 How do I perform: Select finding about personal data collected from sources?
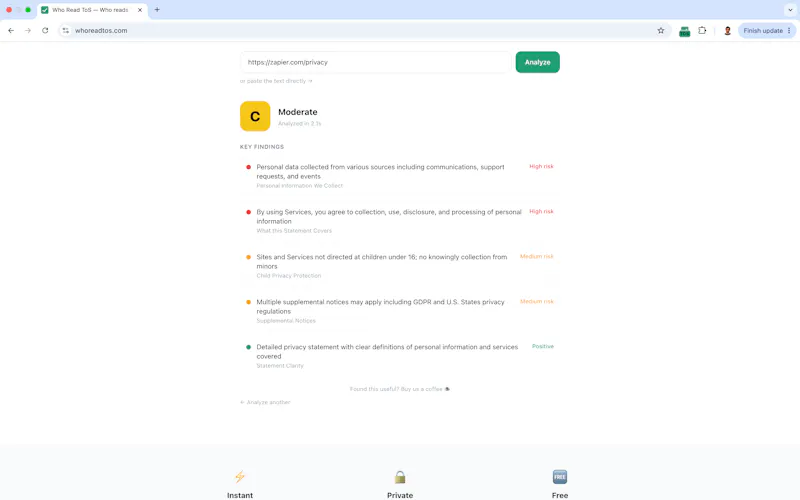(380, 171)
